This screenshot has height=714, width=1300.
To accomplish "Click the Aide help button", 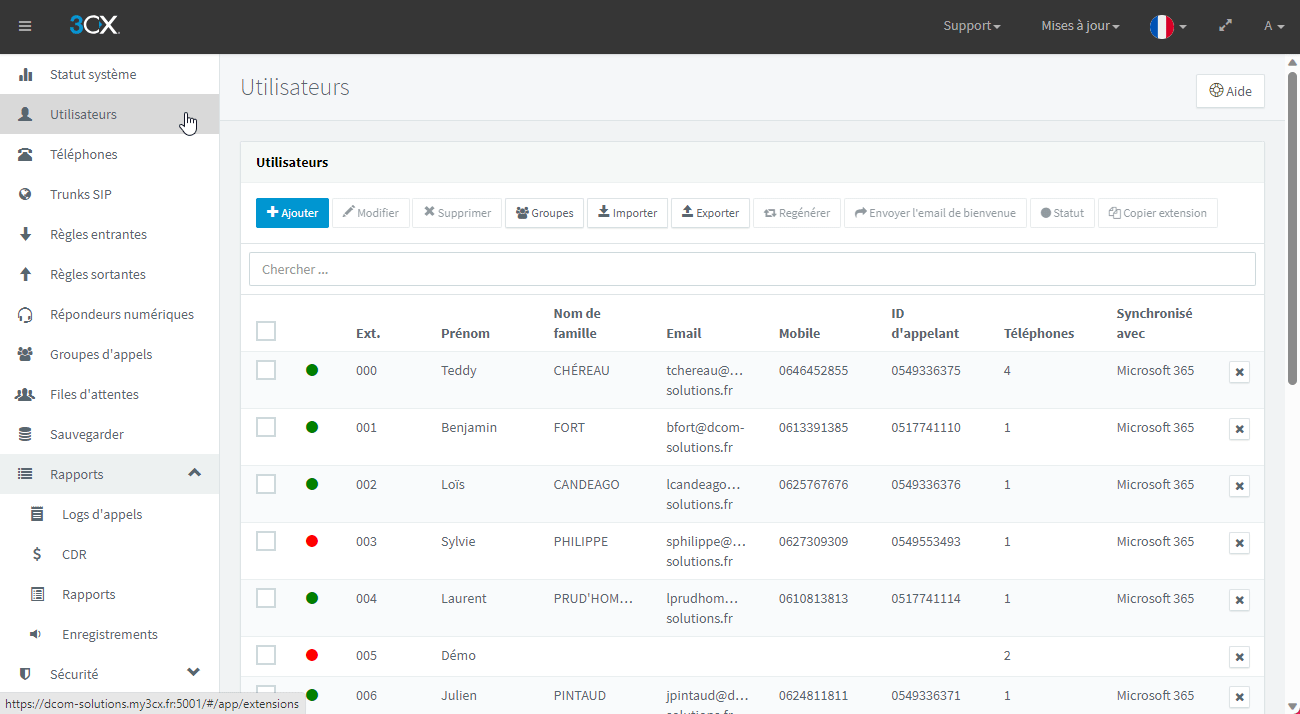I will coord(1230,91).
